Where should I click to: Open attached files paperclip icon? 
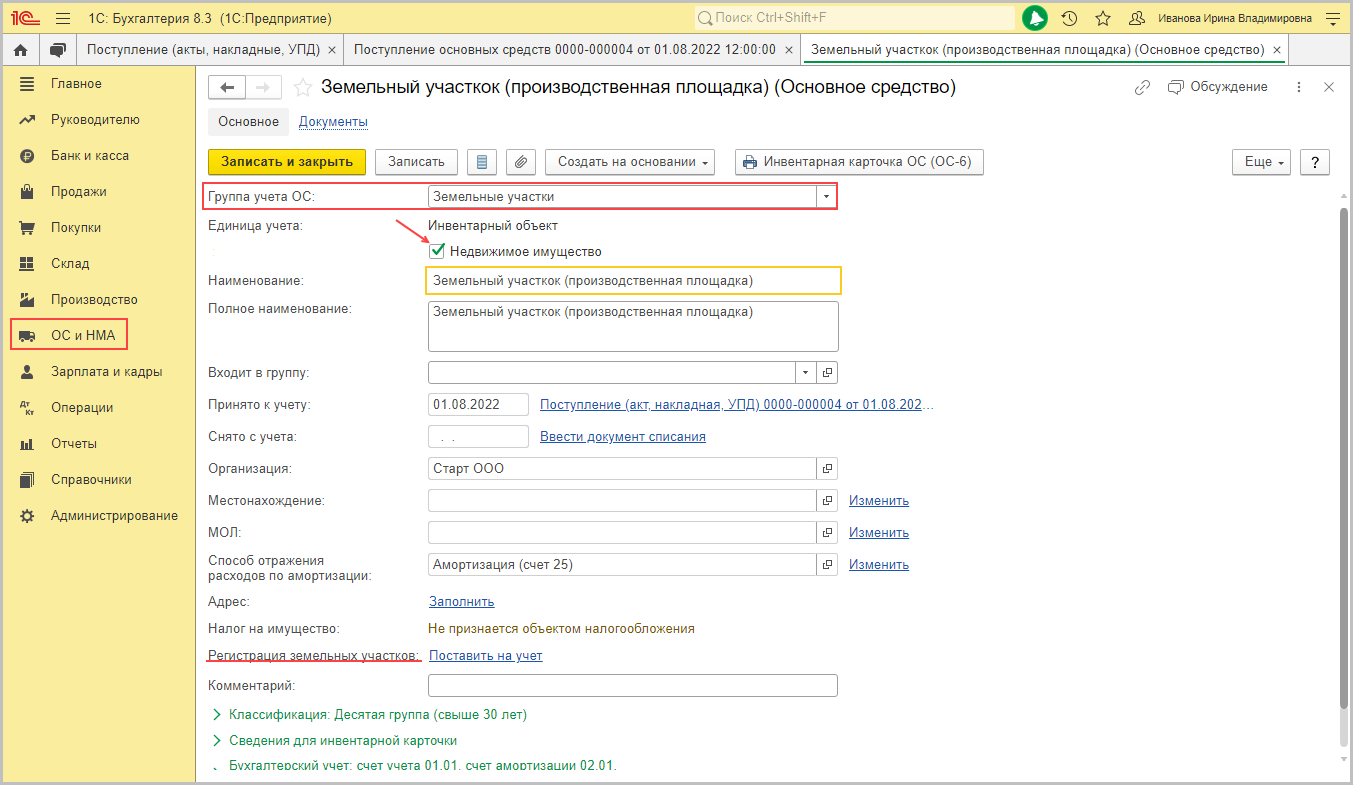(521, 162)
